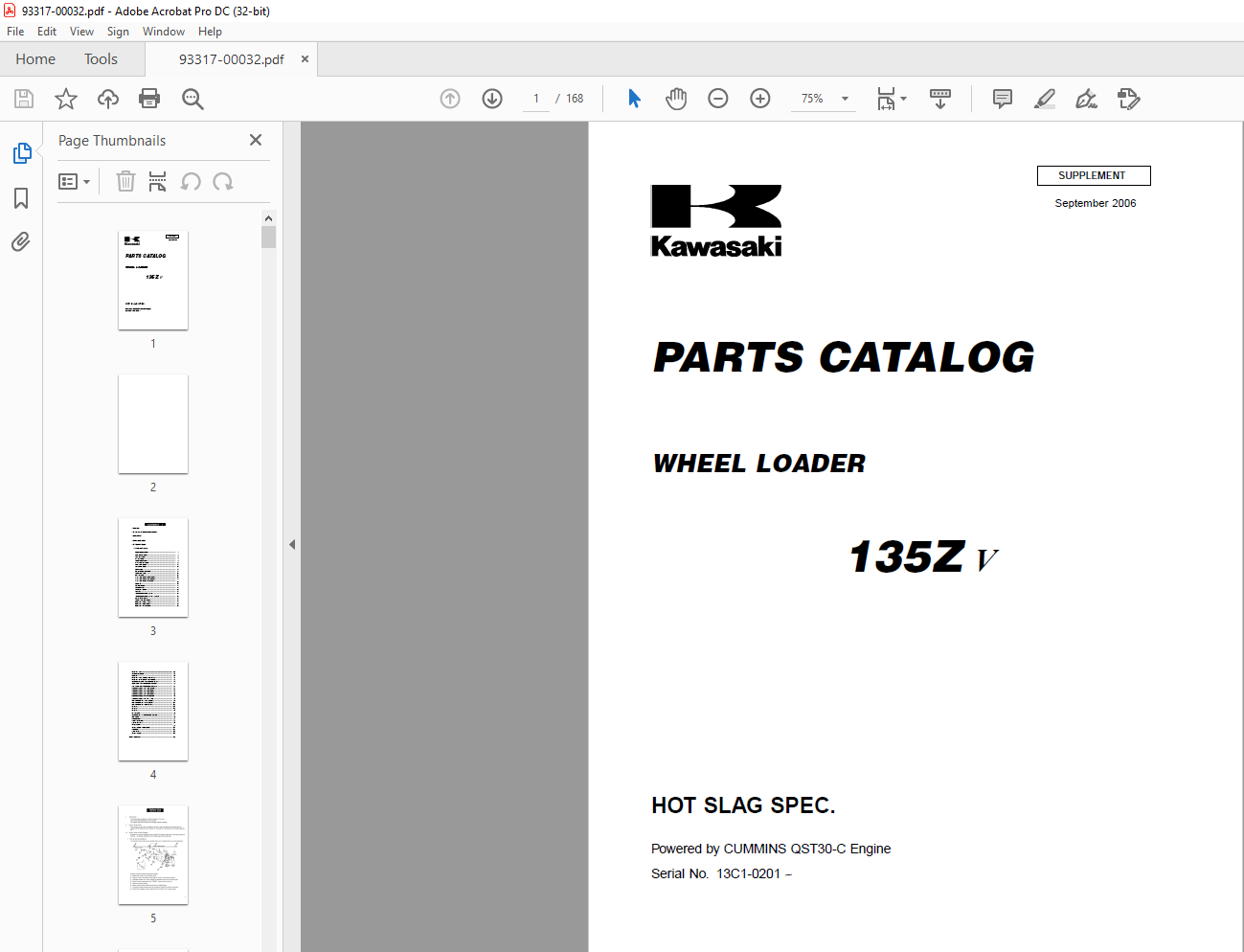
Task: Rotate page clockwise
Action: pyautogui.click(x=223, y=181)
